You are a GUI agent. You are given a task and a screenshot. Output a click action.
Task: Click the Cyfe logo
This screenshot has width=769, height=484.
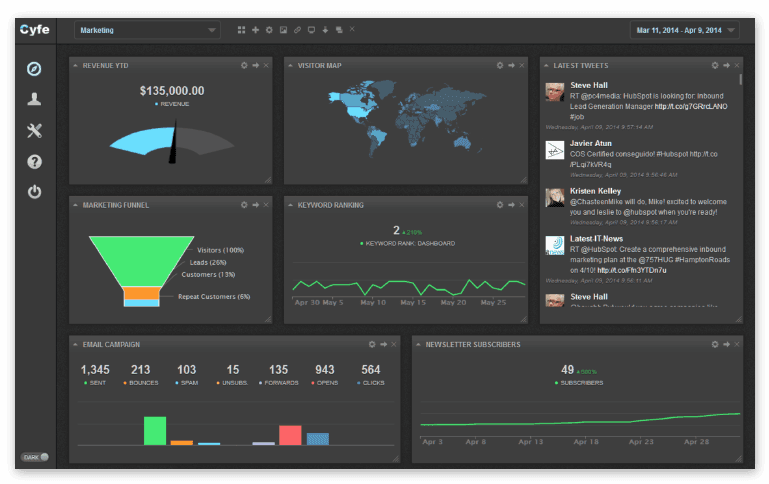pyautogui.click(x=34, y=29)
